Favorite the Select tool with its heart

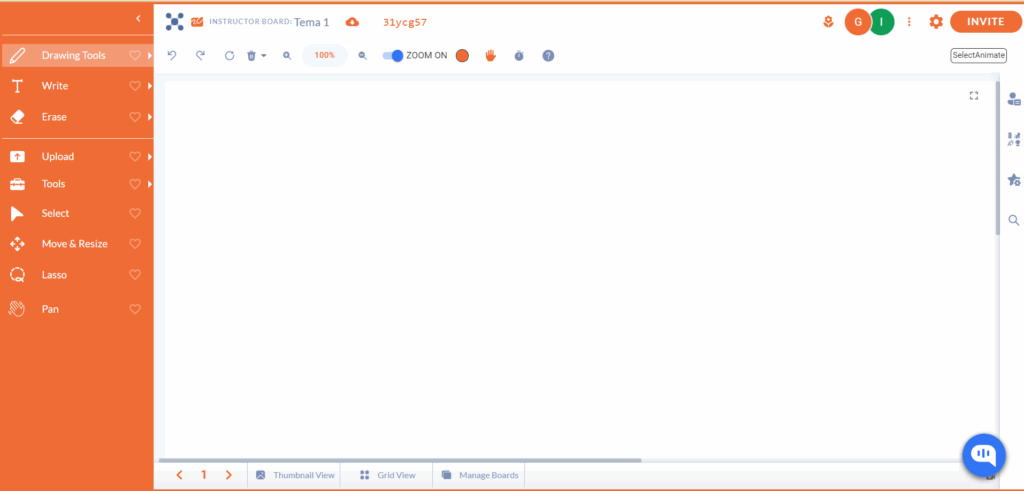(135, 213)
